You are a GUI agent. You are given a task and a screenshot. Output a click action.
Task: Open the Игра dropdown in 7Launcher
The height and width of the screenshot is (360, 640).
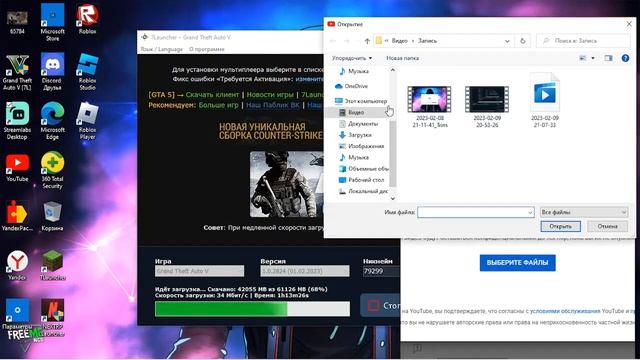199,271
